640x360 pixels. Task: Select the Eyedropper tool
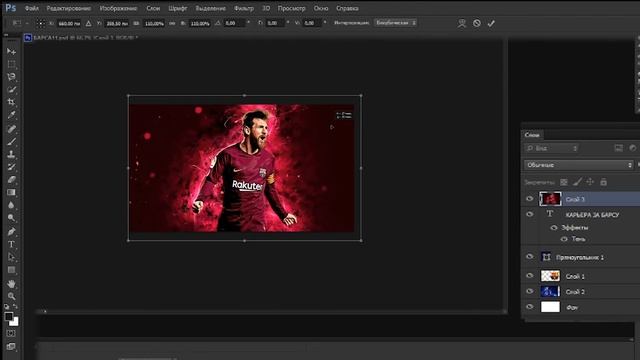pos(11,115)
